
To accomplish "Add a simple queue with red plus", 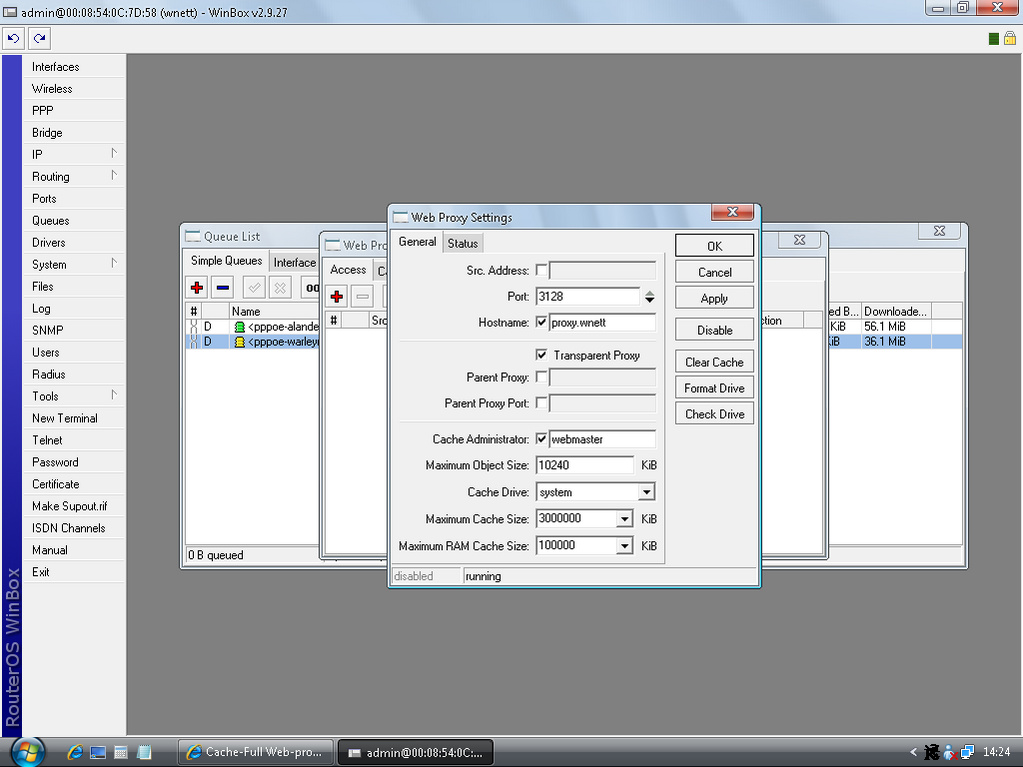I will [x=197, y=287].
